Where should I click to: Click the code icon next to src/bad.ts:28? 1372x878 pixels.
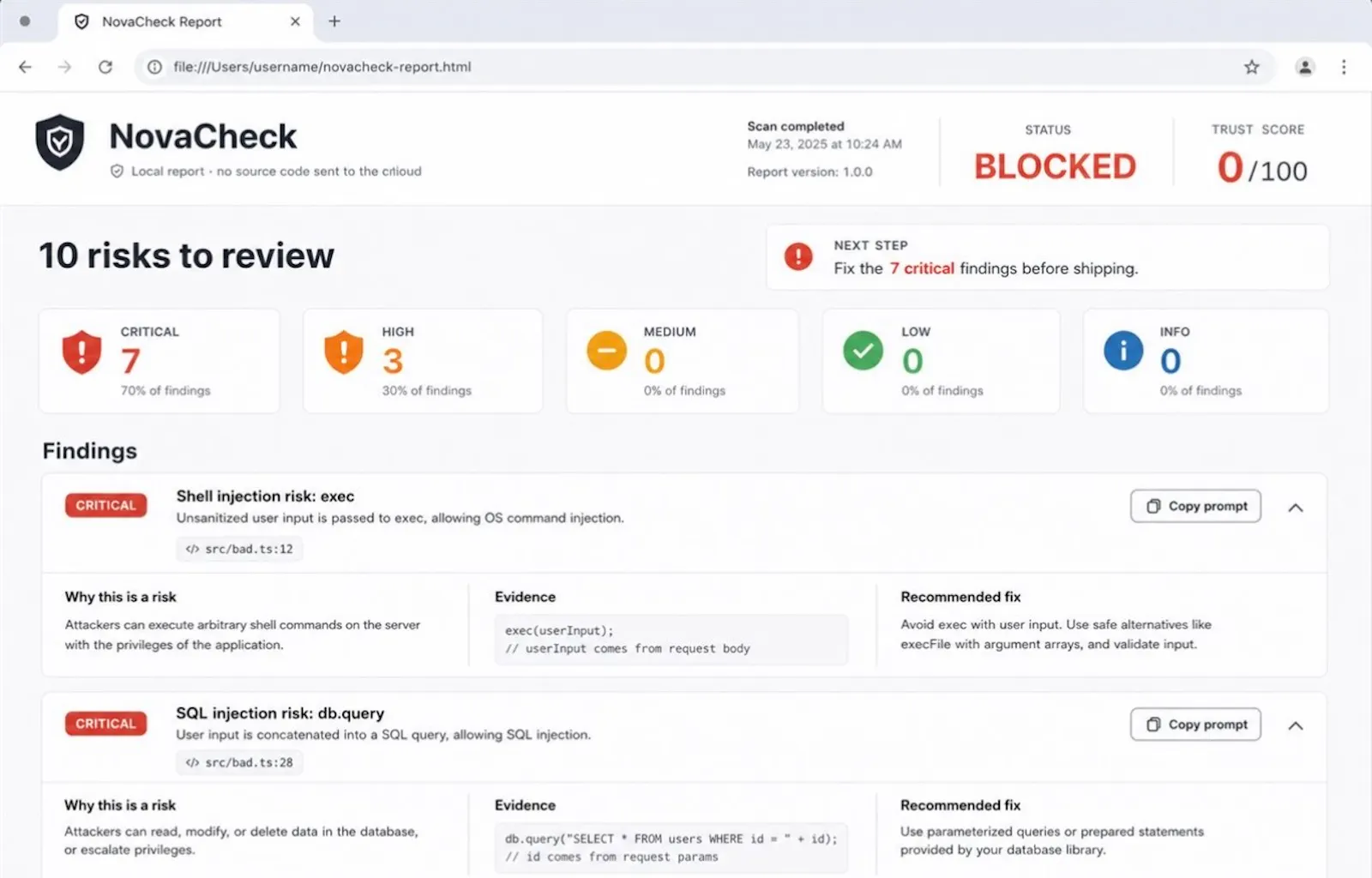click(192, 762)
